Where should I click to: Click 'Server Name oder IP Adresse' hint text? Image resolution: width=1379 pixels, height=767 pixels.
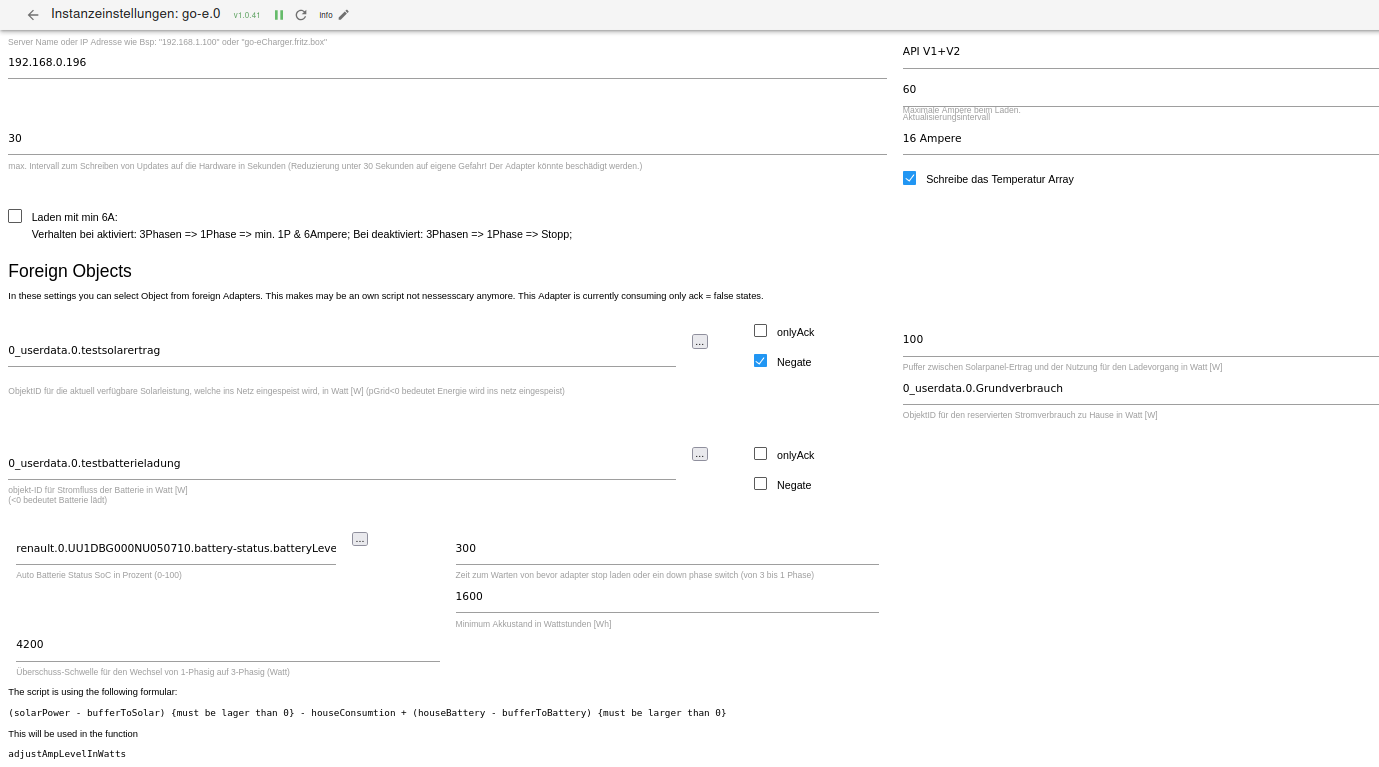coord(168,42)
